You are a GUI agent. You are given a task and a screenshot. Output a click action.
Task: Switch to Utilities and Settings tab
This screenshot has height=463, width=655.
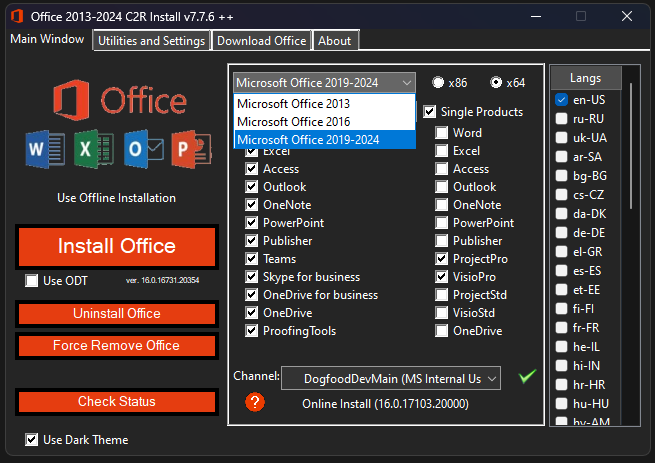(x=152, y=41)
